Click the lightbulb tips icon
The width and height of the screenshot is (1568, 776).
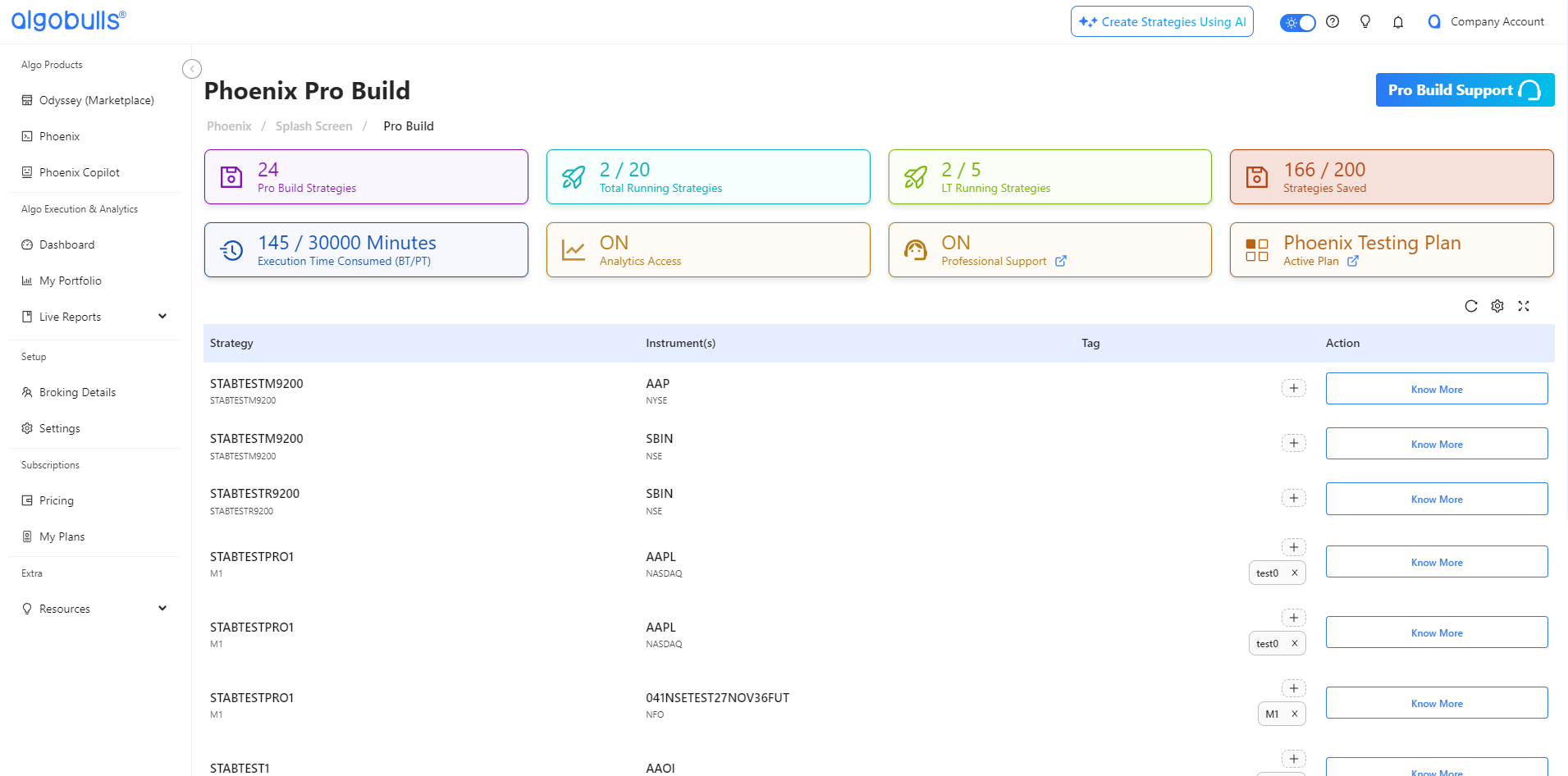coord(1365,22)
